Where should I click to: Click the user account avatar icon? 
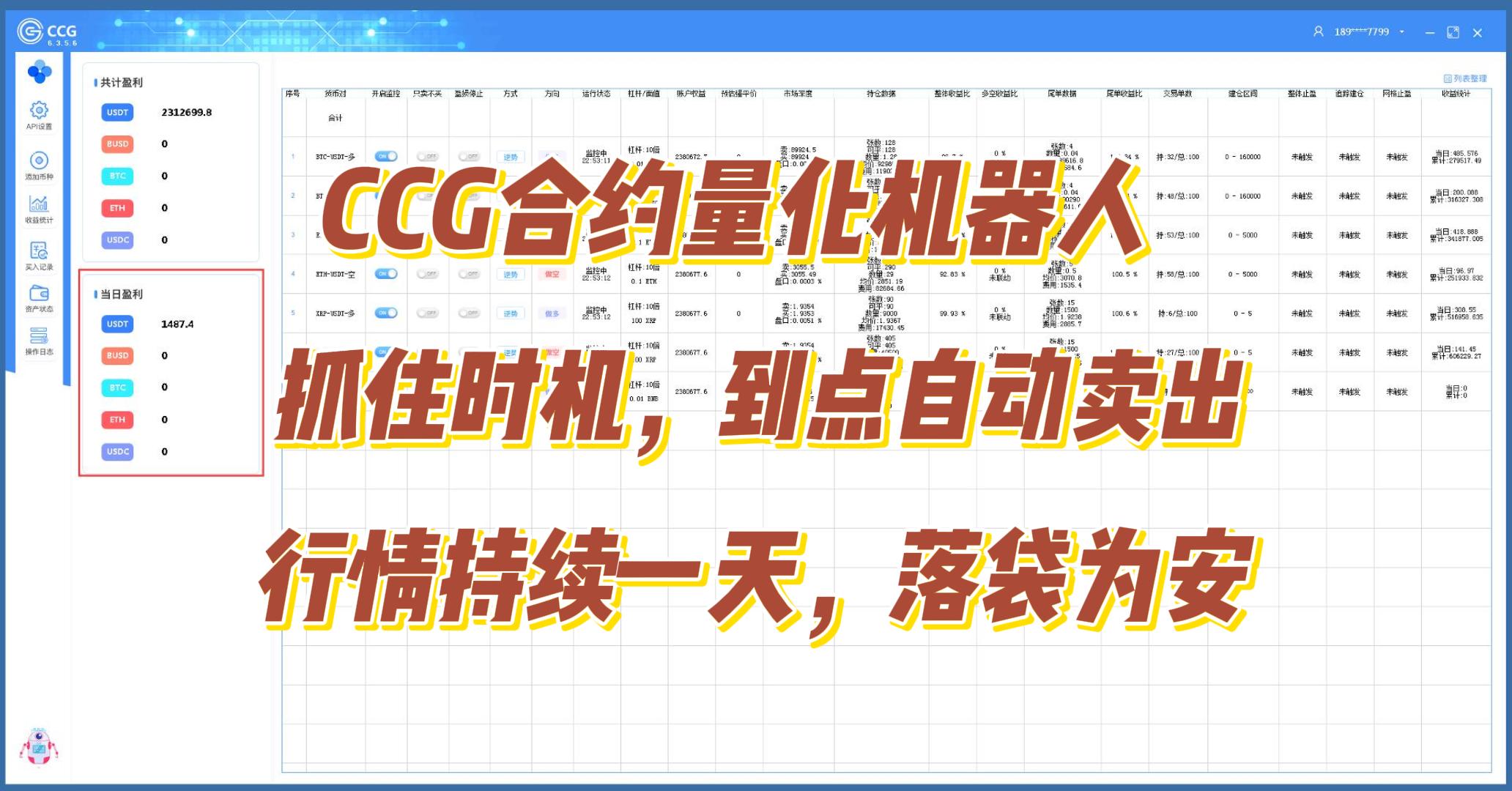(x=1318, y=31)
